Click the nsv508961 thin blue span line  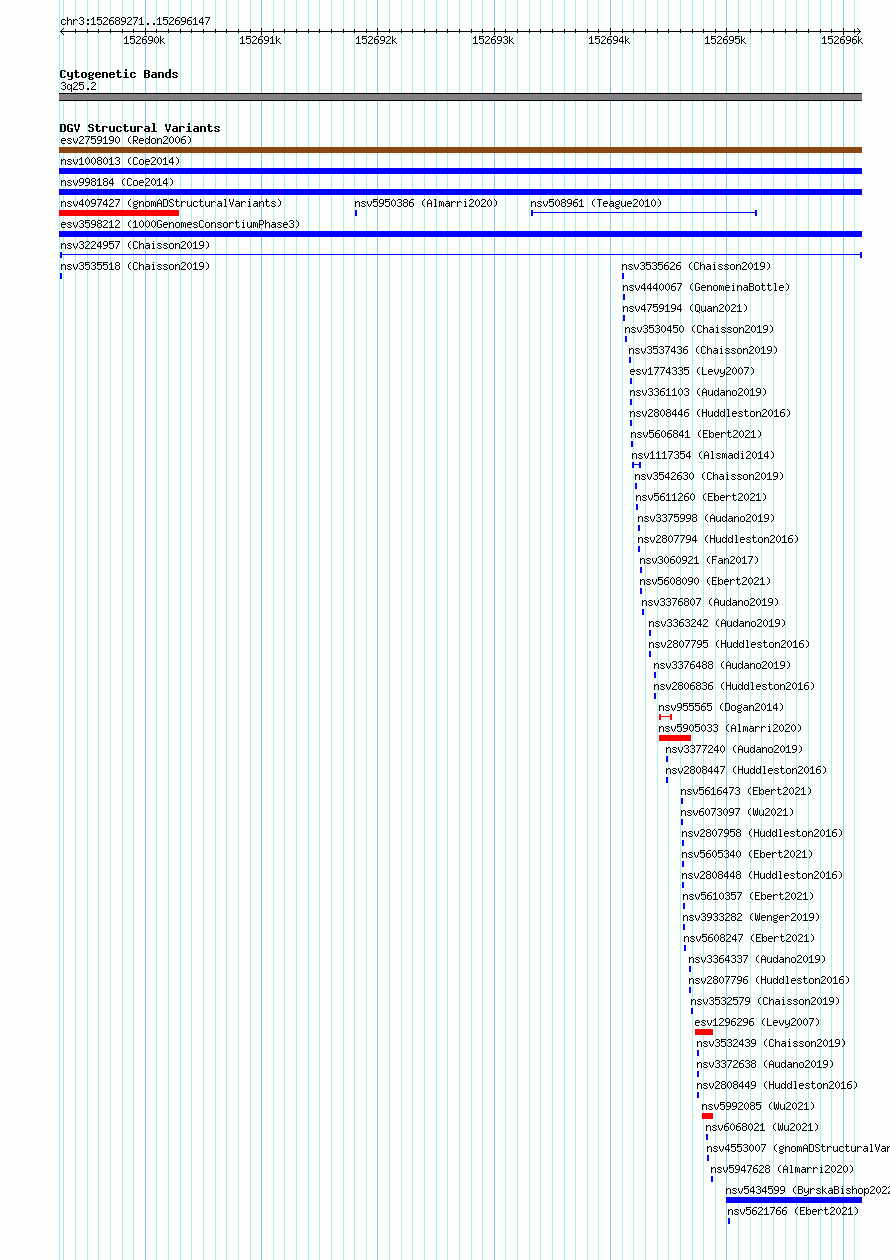click(644, 213)
